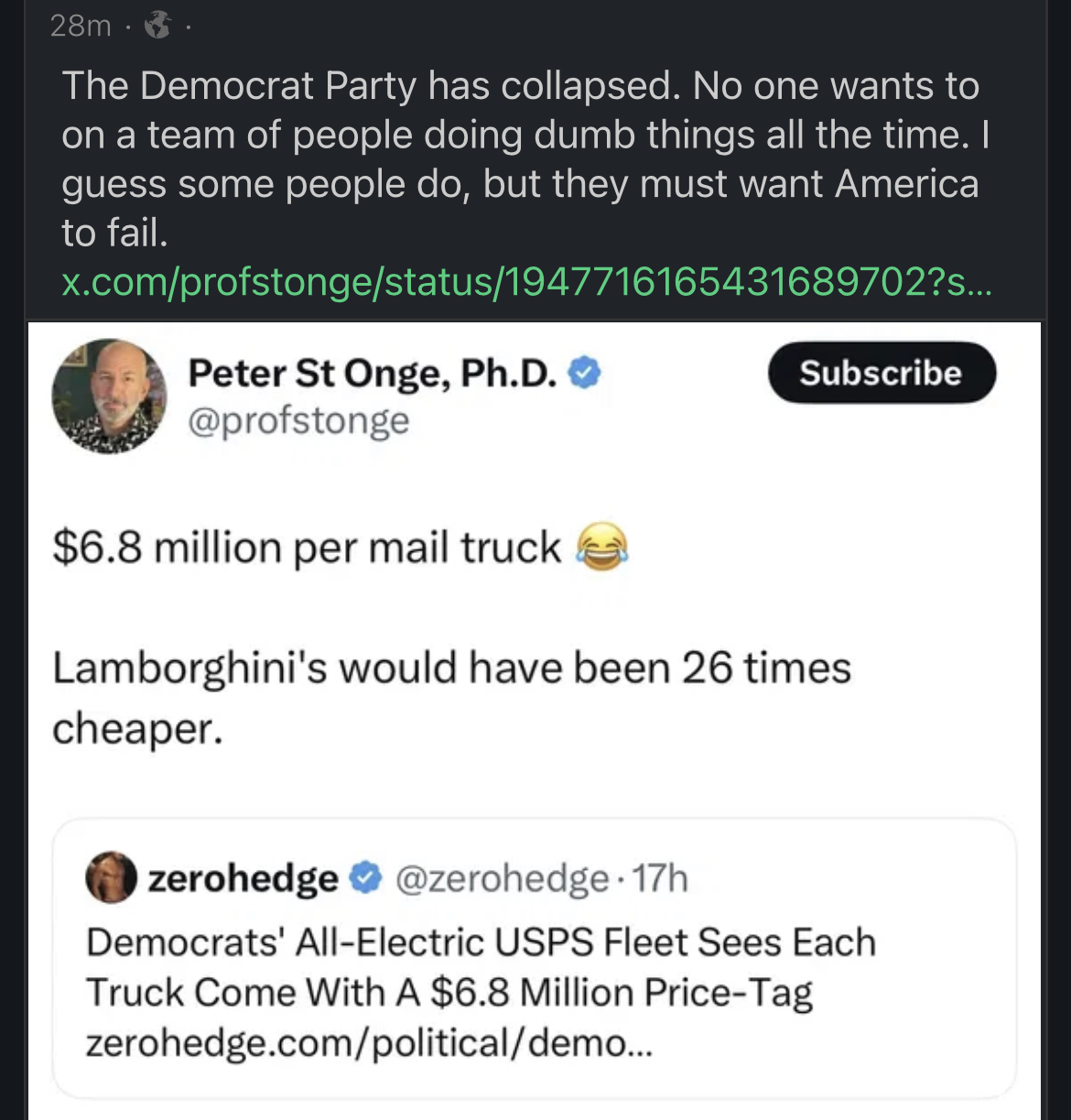Click the @profstonge handle
The width and height of the screenshot is (1071, 1120).
click(298, 421)
